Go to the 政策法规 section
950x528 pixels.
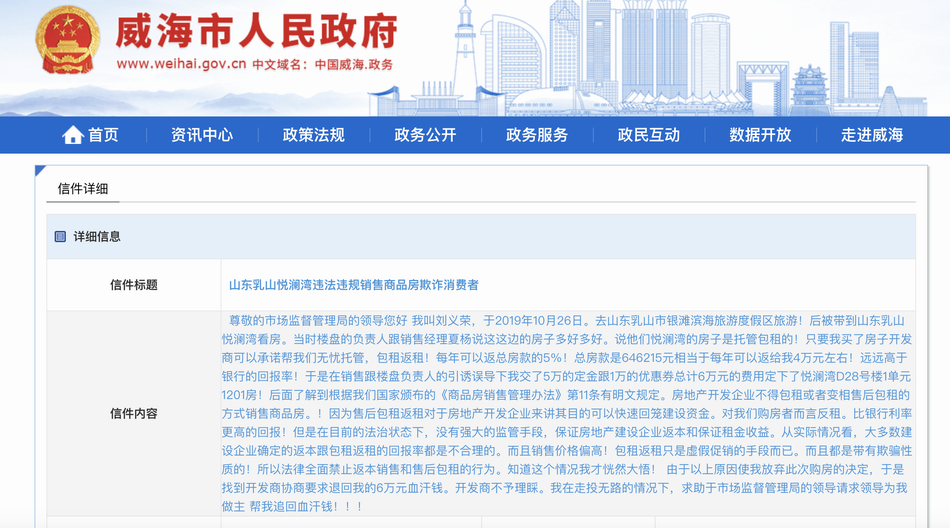click(313, 135)
